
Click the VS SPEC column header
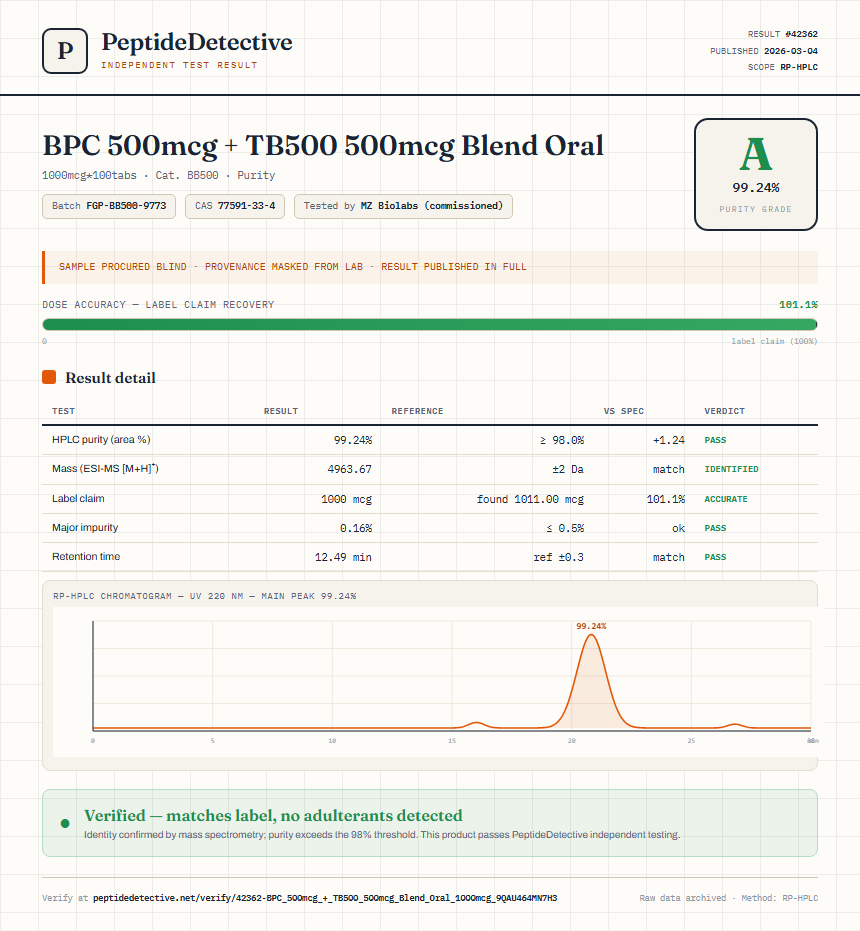pyautogui.click(x=624, y=411)
